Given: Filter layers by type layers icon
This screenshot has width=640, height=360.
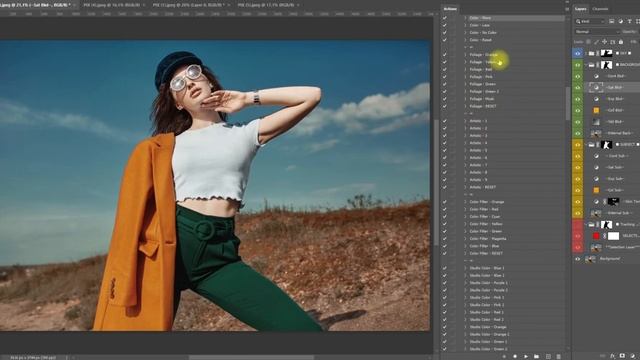Looking at the screenshot, I should pyautogui.click(x=629, y=21).
